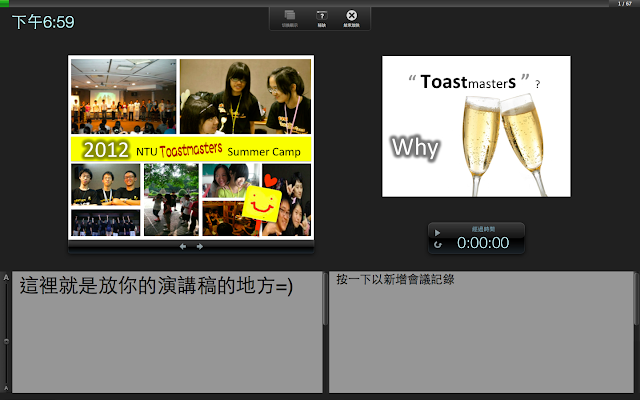
Task: Click the swap displays icon
Action: (x=290, y=16)
